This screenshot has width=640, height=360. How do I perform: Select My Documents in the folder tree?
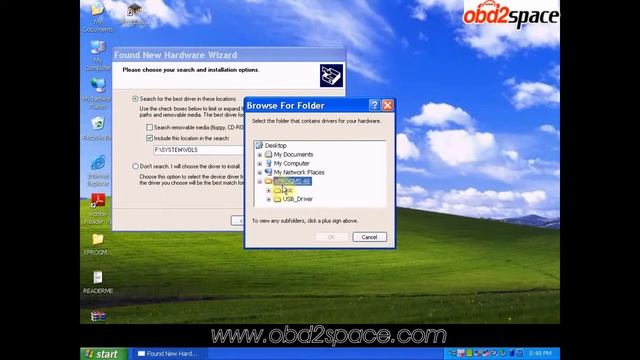pos(293,154)
